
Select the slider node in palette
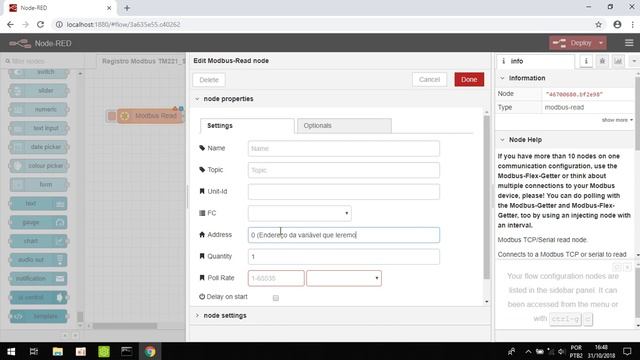click(x=39, y=91)
